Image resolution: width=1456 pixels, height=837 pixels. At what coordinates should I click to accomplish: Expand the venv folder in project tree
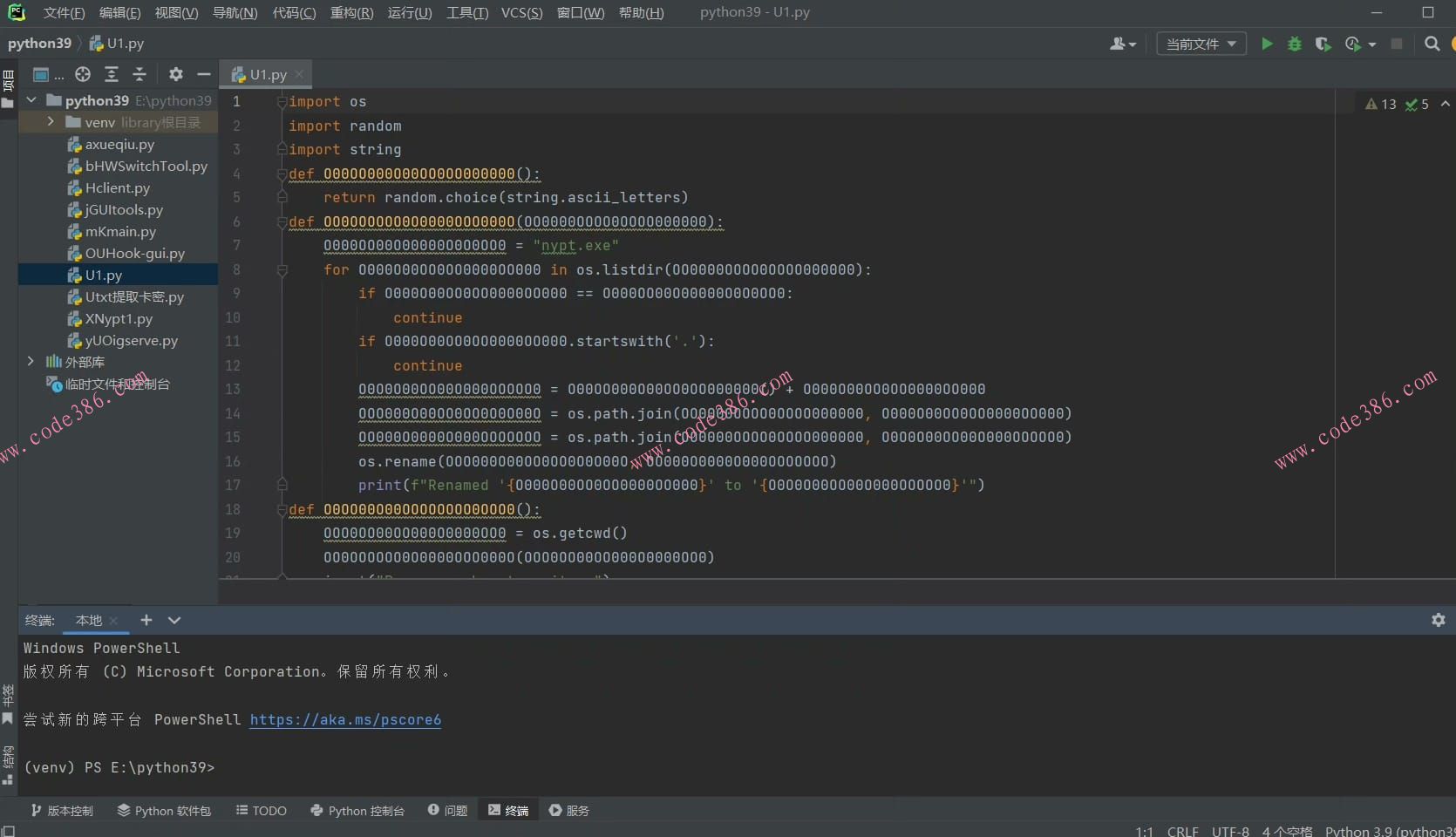pos(51,122)
